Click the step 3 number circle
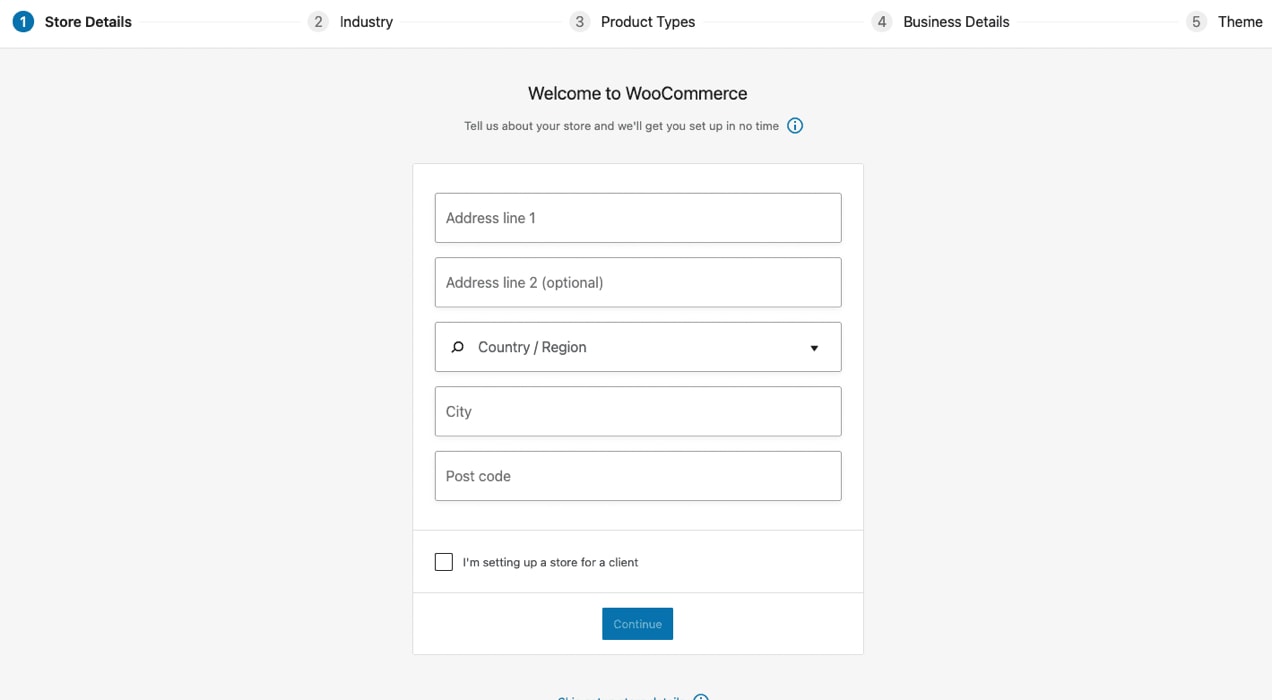Image resolution: width=1272 pixels, height=700 pixels. (x=580, y=22)
